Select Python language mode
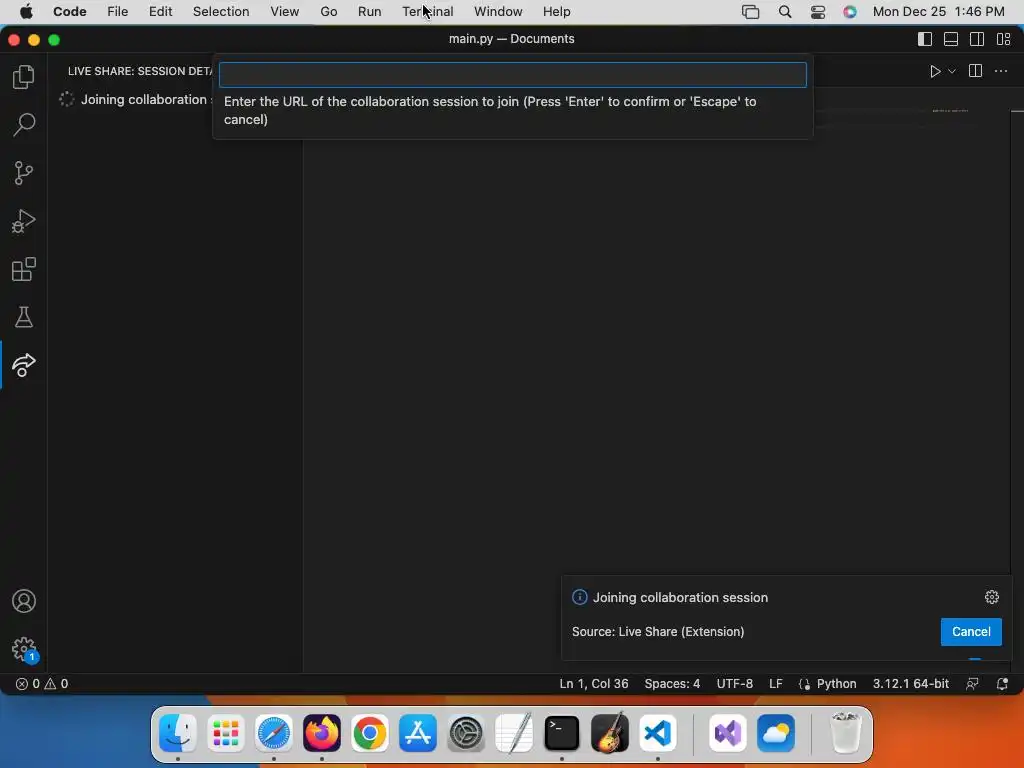 [836, 684]
